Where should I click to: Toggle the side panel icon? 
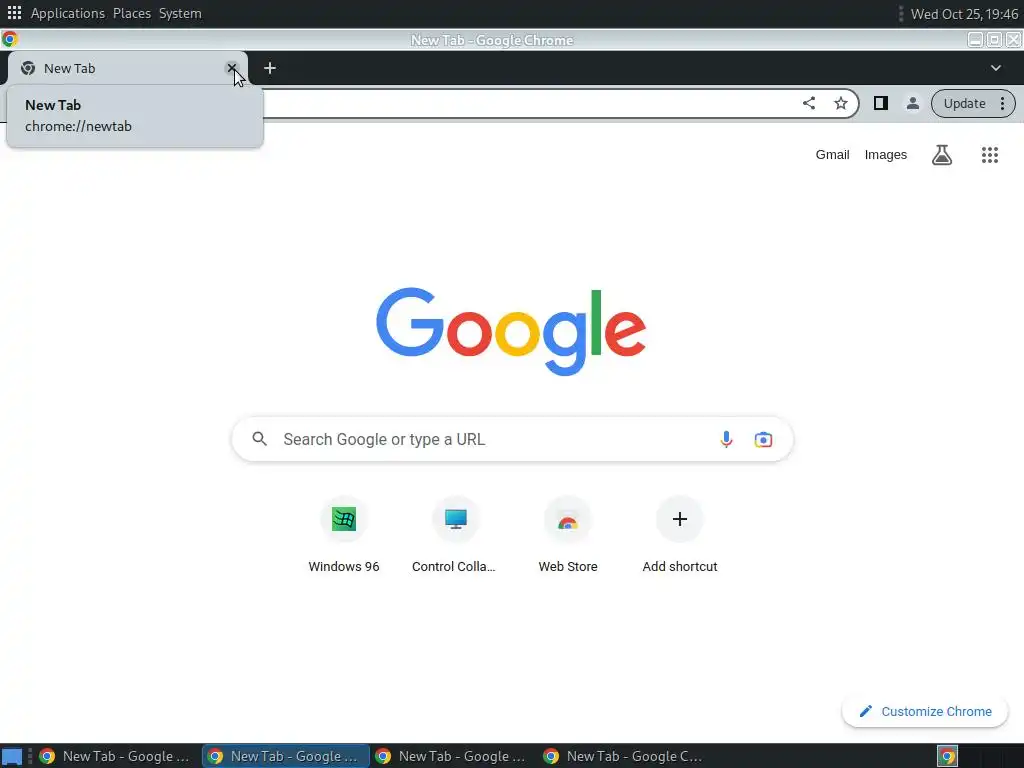click(880, 103)
